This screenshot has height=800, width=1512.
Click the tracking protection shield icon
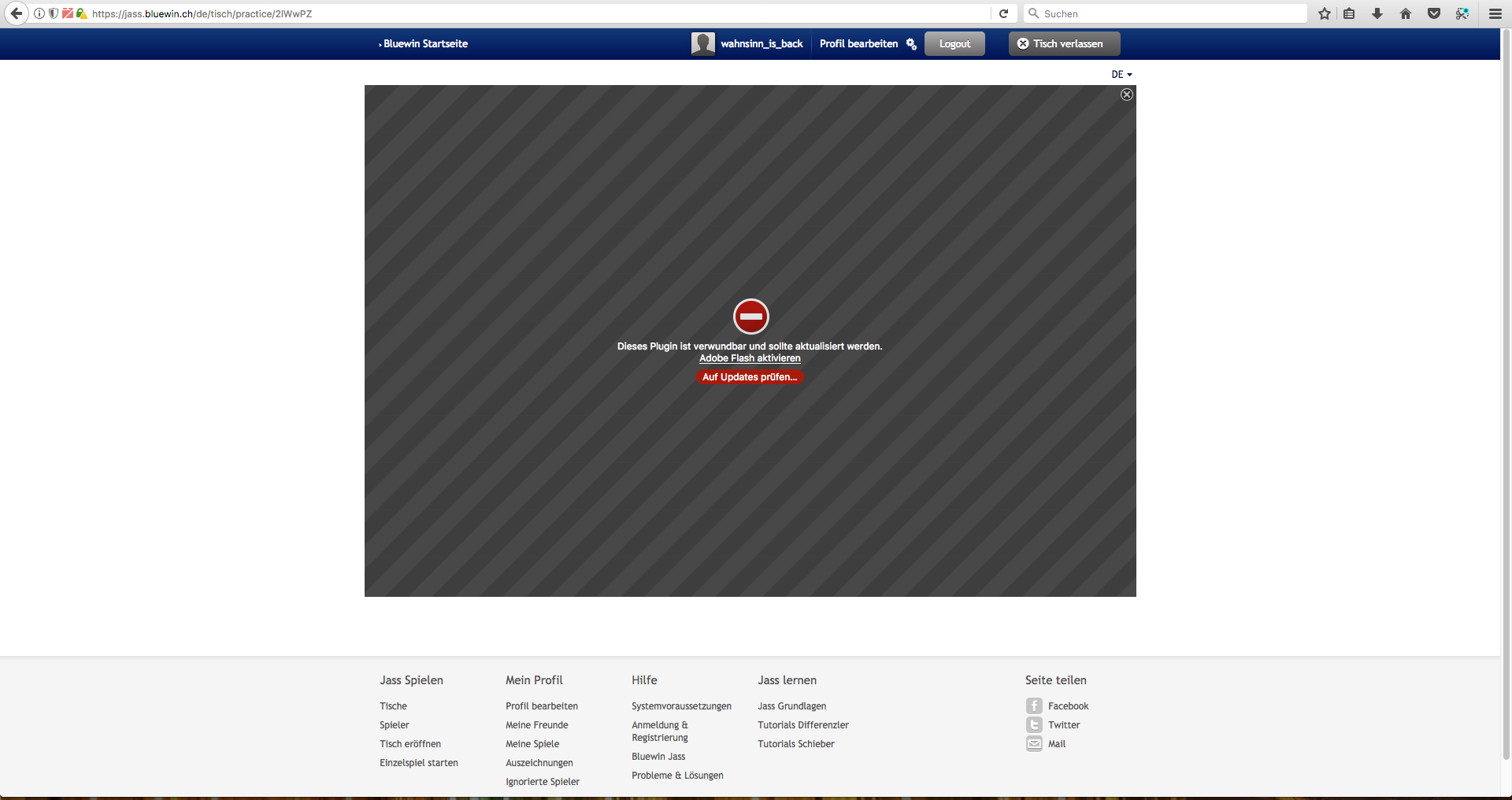click(54, 13)
